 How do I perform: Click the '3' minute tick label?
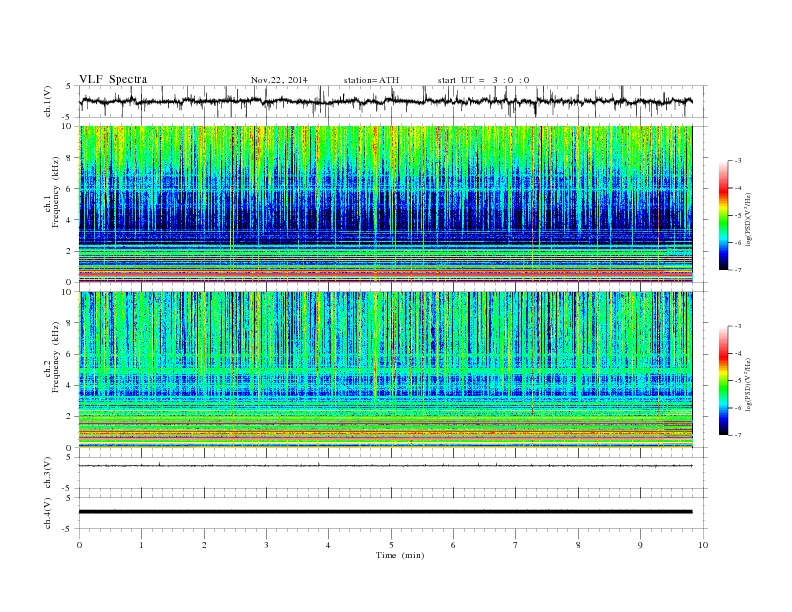point(266,545)
